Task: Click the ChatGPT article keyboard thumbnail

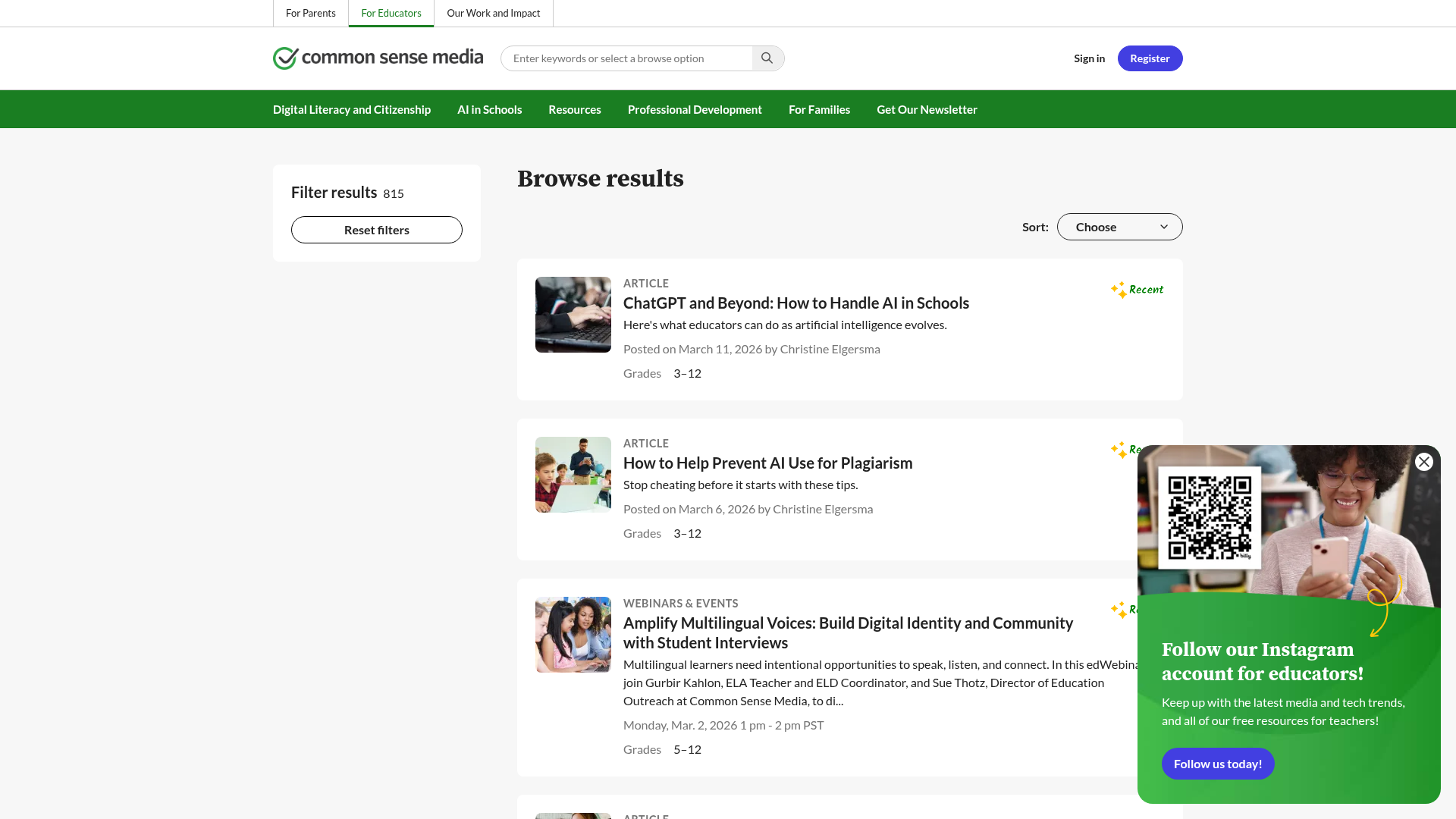Action: pos(573,315)
